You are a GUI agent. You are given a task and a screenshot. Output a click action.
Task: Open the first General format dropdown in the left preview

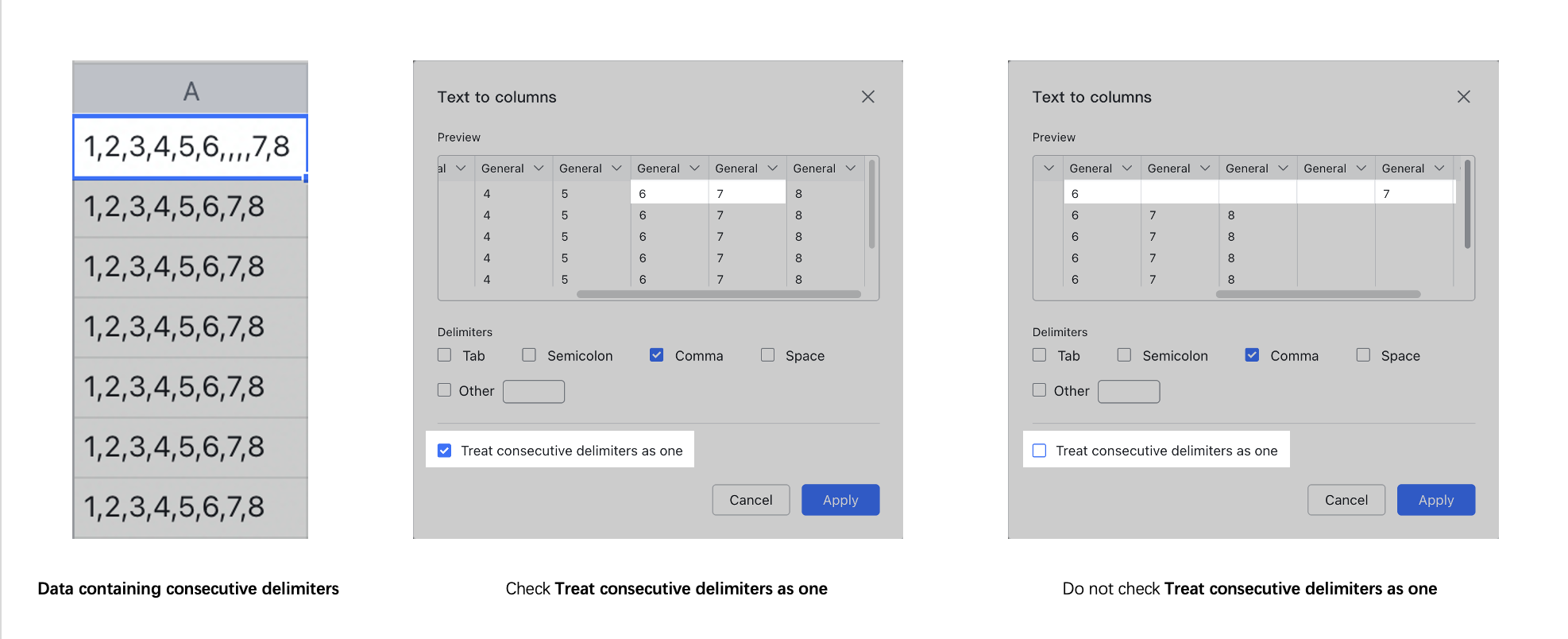(512, 168)
